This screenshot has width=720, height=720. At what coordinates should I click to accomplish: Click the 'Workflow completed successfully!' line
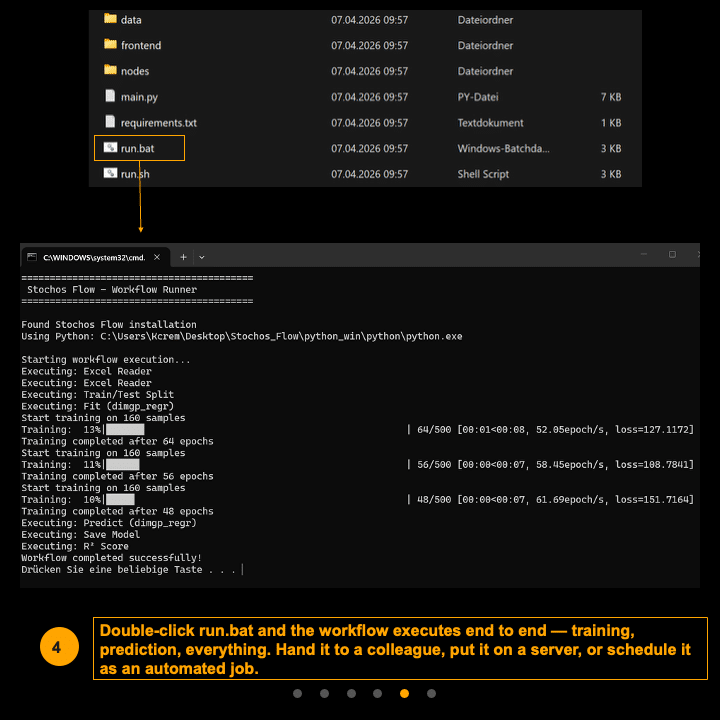pos(112,557)
